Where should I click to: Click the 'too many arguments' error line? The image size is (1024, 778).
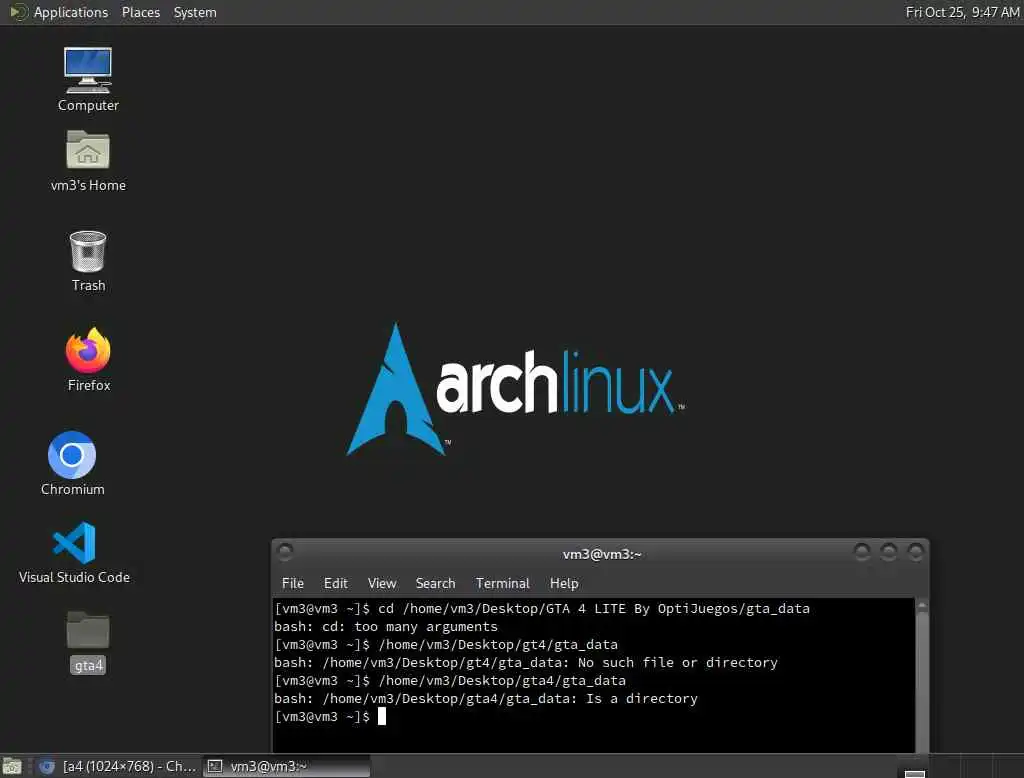pyautogui.click(x=386, y=626)
